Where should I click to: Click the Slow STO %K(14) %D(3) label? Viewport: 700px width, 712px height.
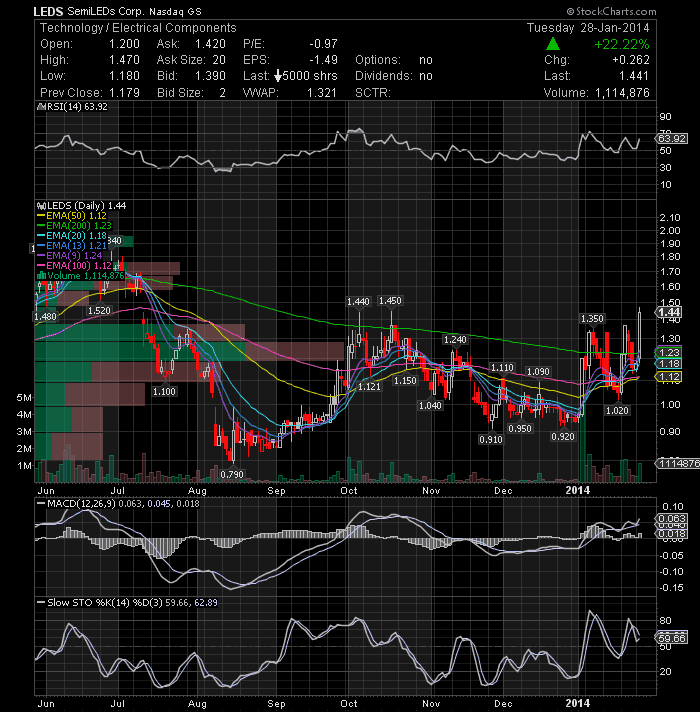(x=105, y=603)
